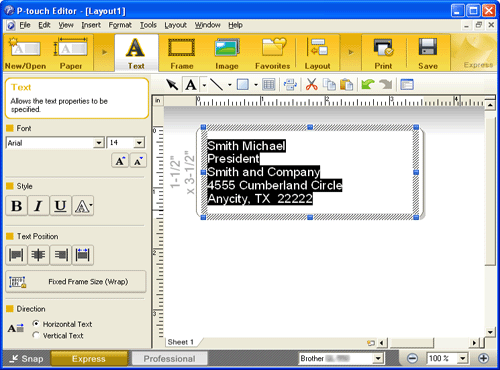
Task: Open the View menu
Action: point(66,25)
